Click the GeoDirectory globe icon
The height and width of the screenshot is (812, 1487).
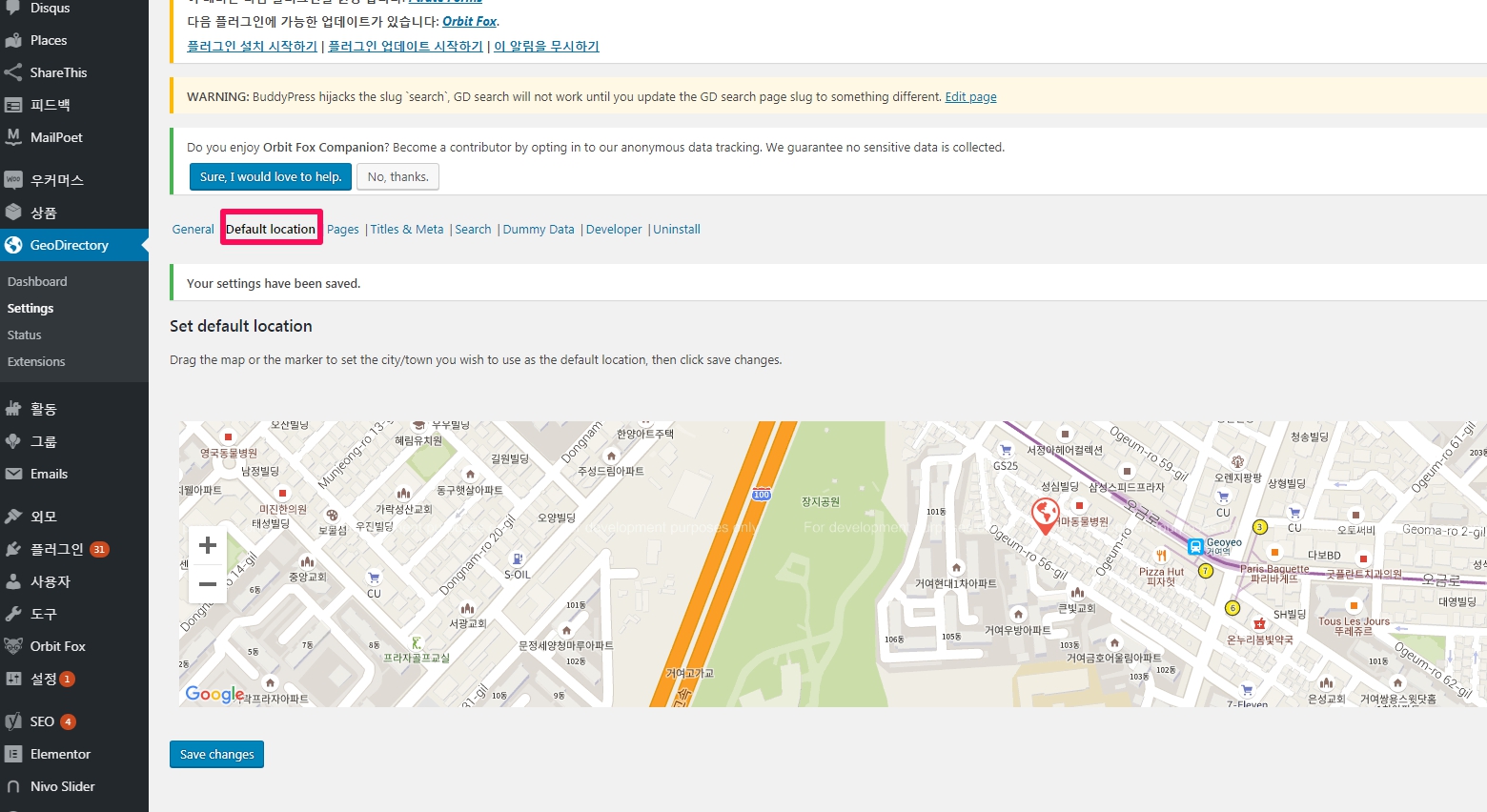[13, 245]
